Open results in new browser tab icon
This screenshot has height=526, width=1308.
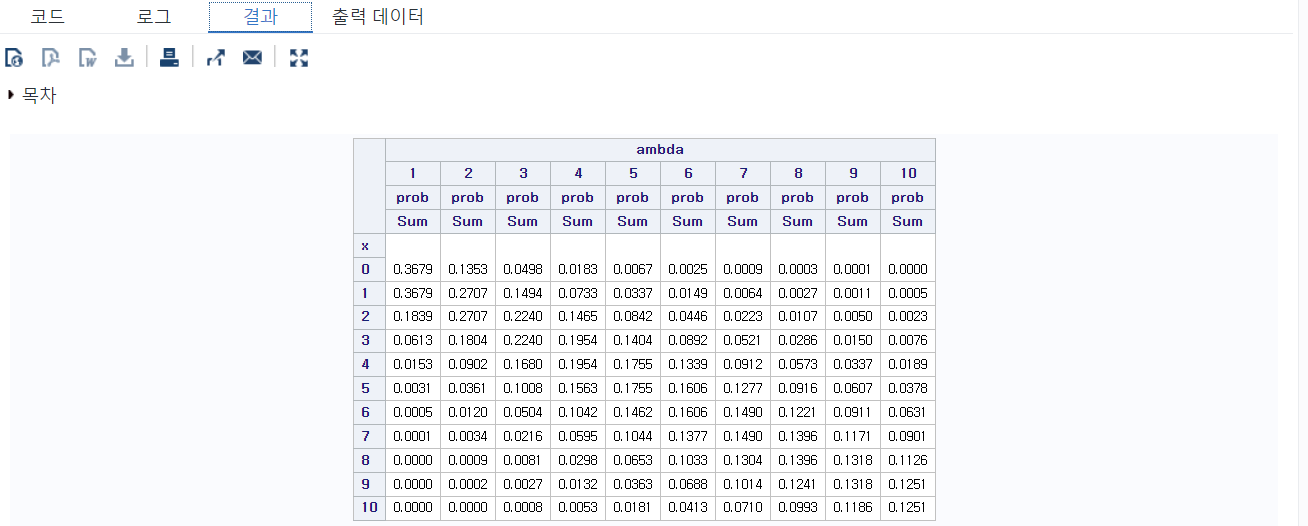215,58
